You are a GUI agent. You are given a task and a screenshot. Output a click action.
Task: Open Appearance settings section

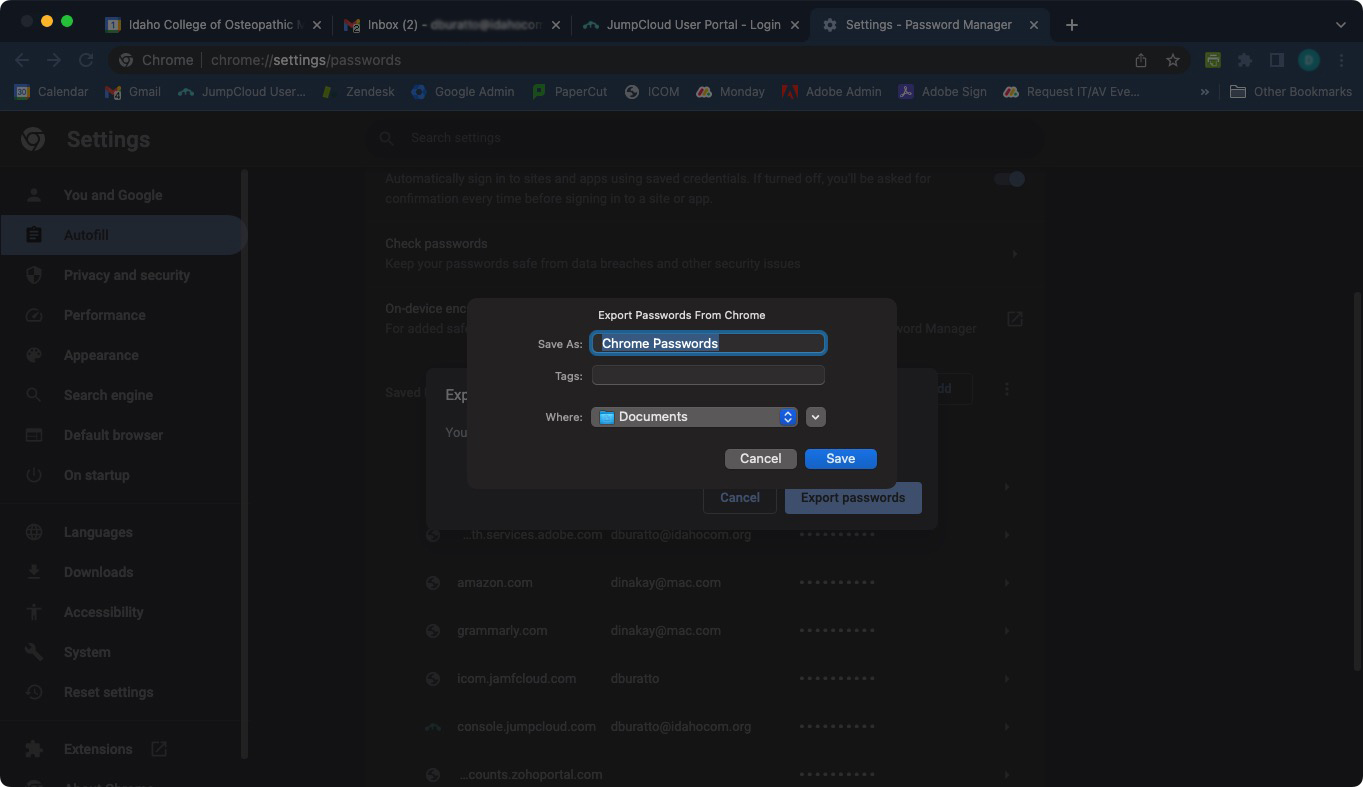point(101,355)
